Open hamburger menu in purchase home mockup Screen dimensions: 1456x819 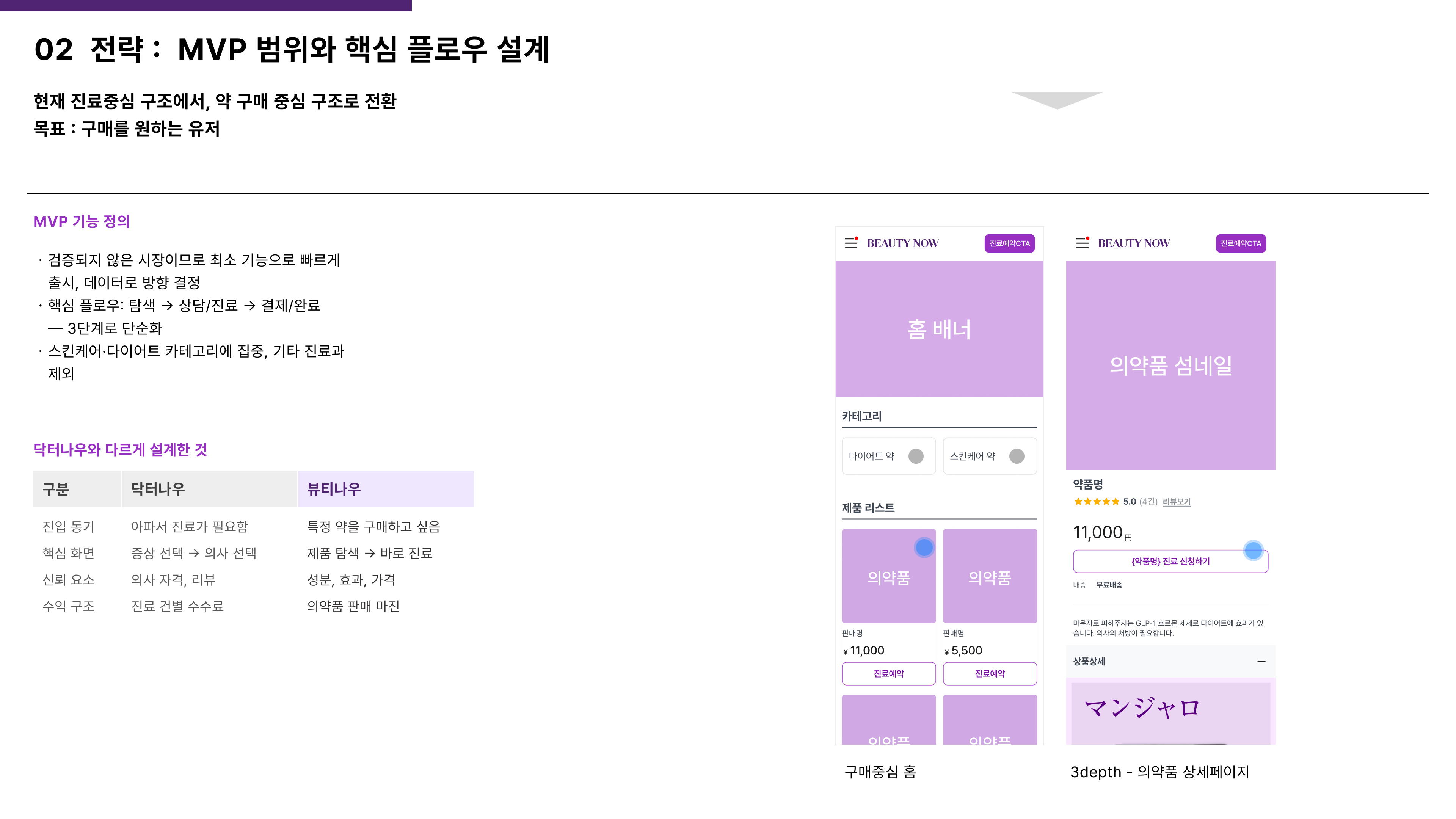[x=851, y=243]
